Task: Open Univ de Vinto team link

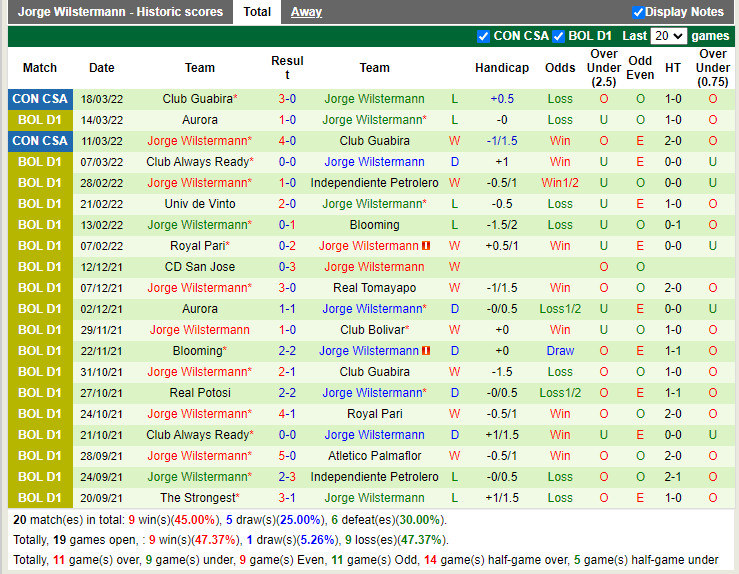Action: point(200,204)
